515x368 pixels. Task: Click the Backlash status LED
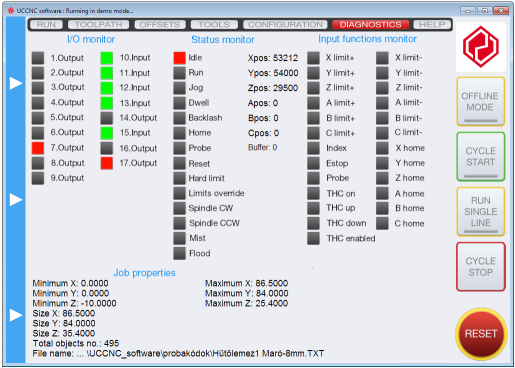[179, 118]
